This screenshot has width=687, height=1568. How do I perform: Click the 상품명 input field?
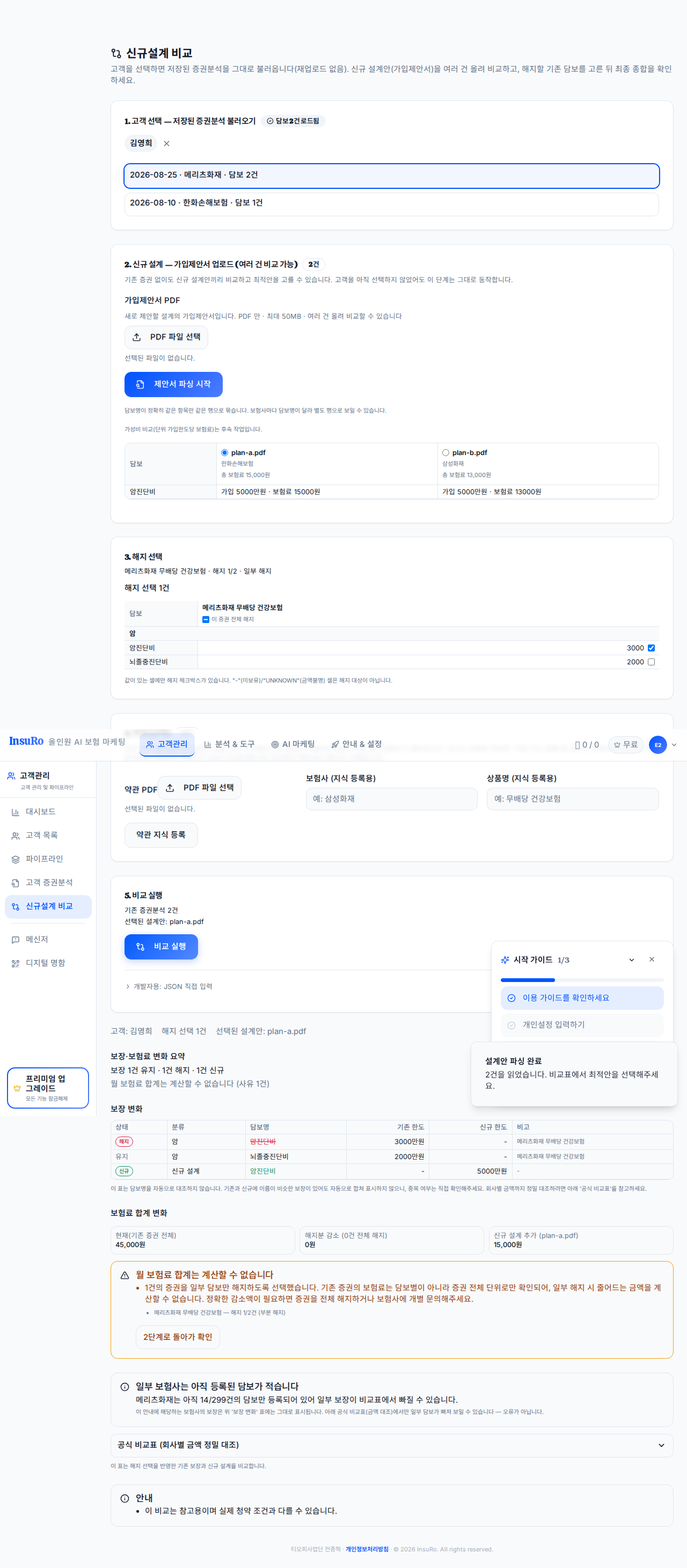pyautogui.click(x=573, y=799)
